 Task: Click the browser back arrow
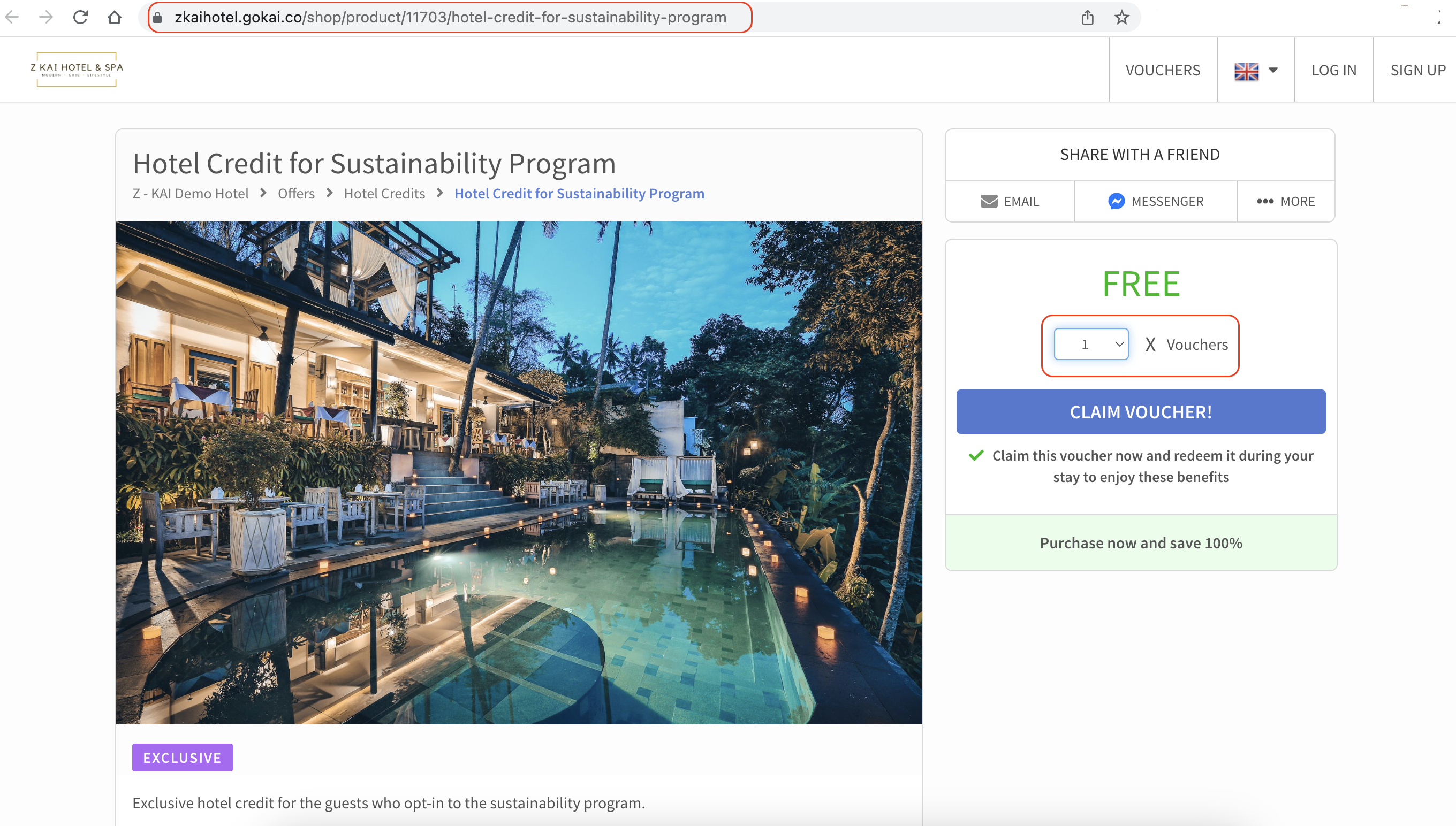tap(12, 17)
